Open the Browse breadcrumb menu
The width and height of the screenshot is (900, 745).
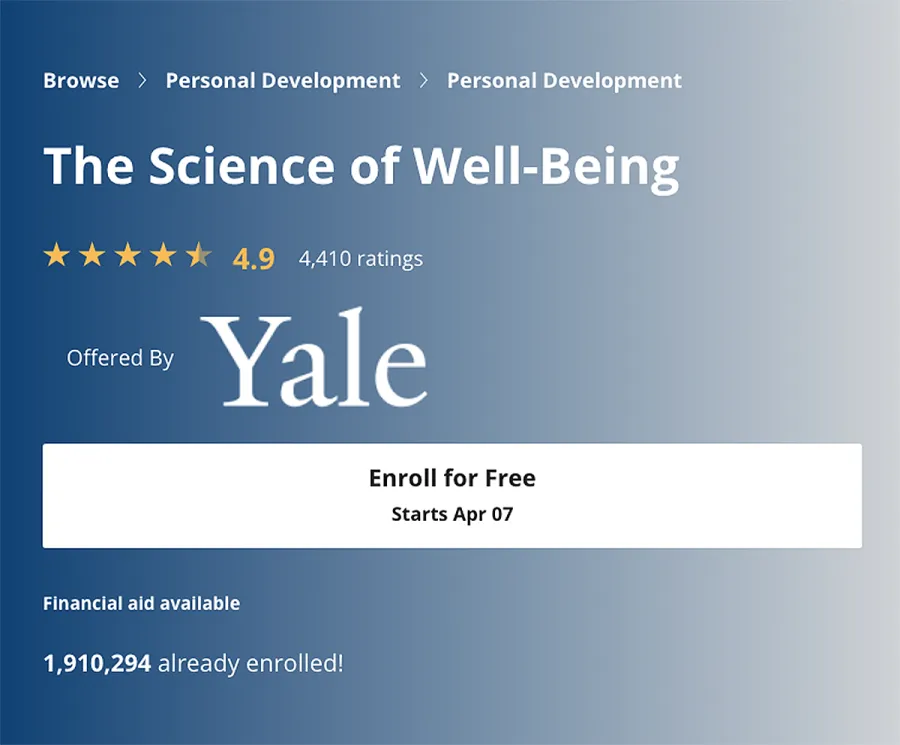click(80, 80)
